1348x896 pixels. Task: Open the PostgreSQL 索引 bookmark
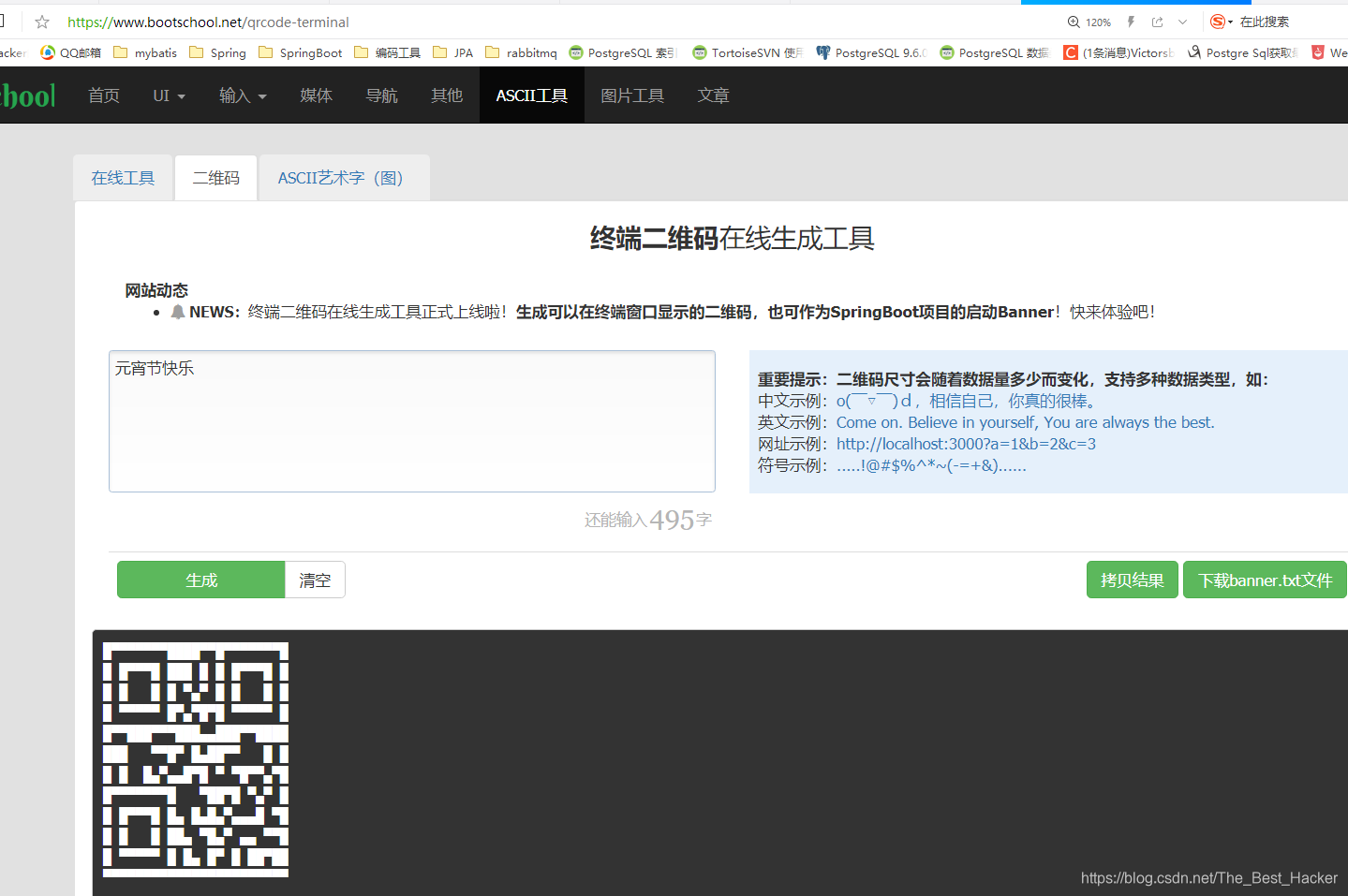[x=623, y=52]
